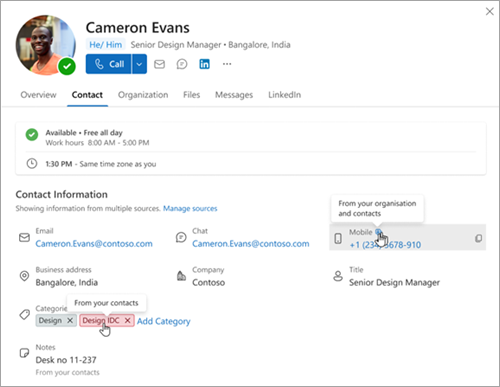View the Messages tab
Image resolution: width=500 pixels, height=387 pixels.
click(234, 95)
